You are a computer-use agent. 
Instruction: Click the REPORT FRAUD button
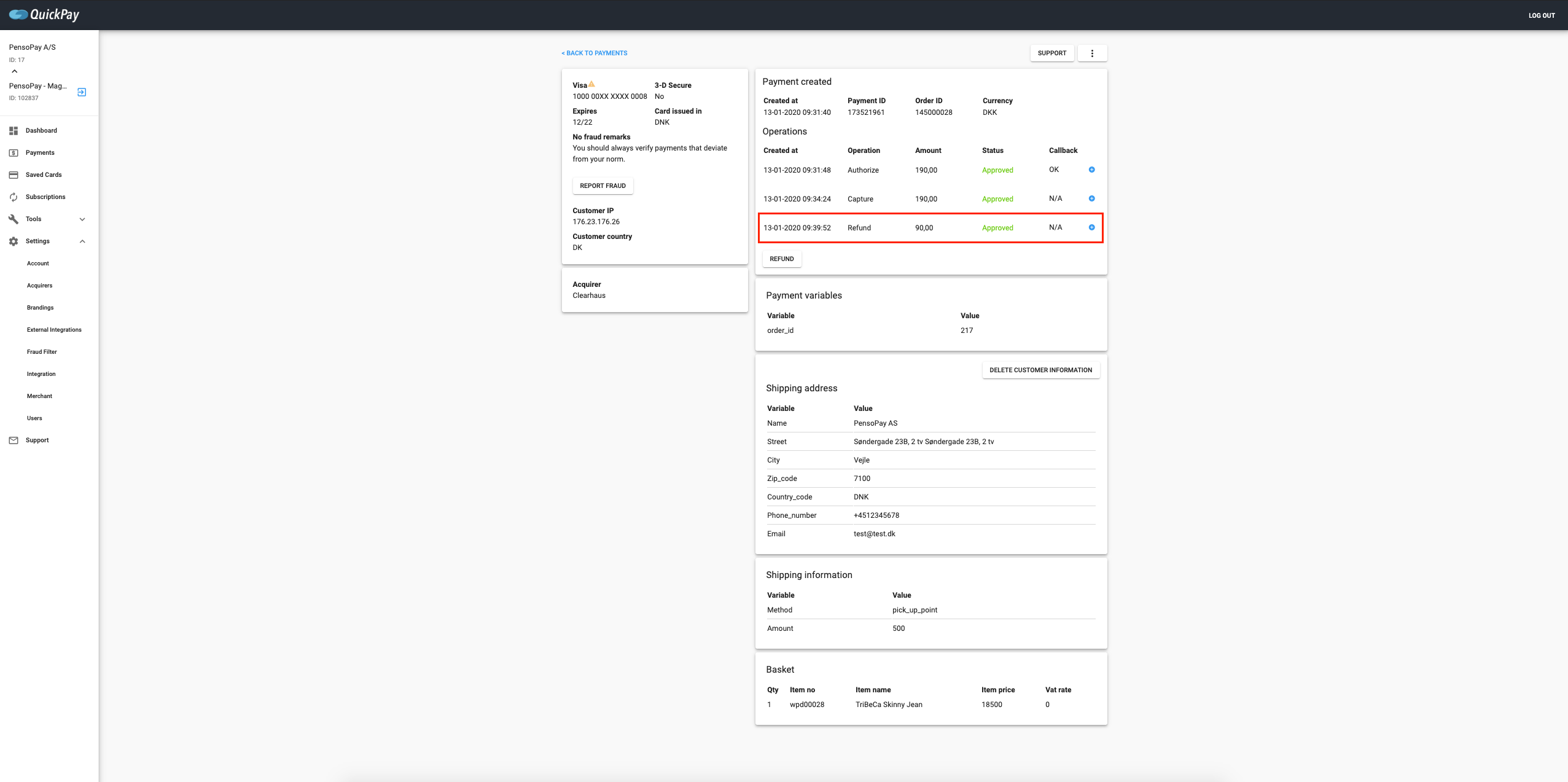click(x=603, y=186)
